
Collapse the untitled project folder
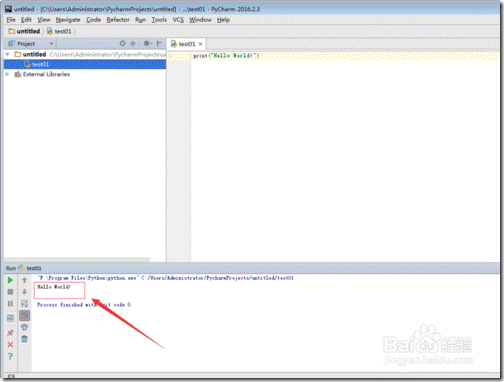coord(7,54)
